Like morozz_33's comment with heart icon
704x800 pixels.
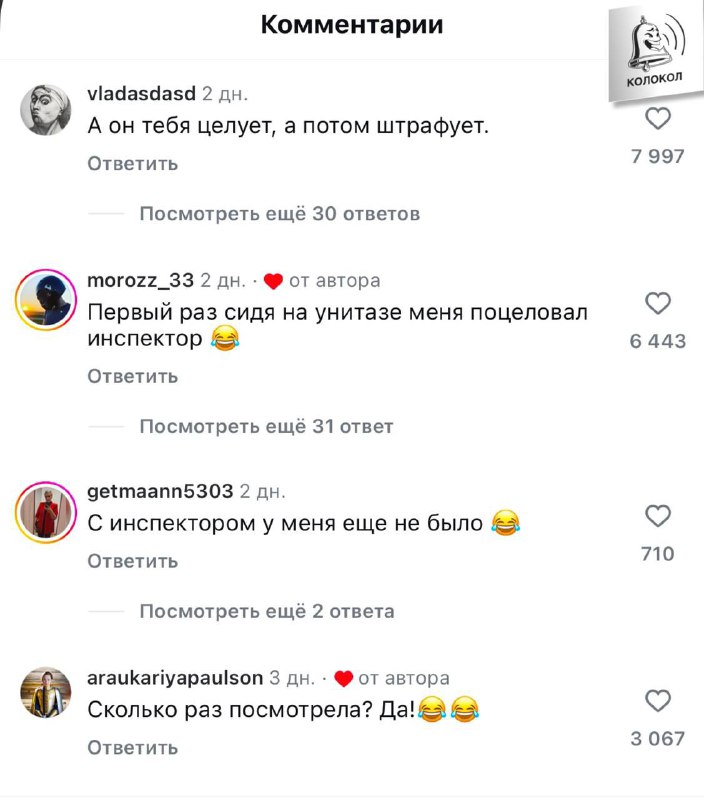pos(658,304)
